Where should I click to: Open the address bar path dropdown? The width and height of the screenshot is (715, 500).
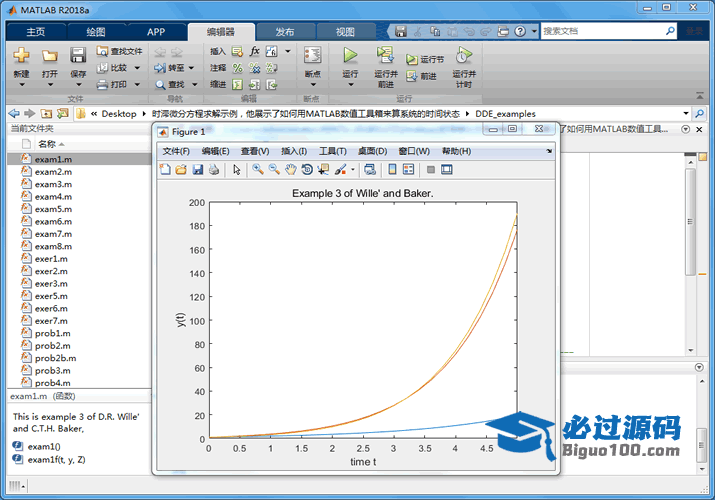coord(686,113)
